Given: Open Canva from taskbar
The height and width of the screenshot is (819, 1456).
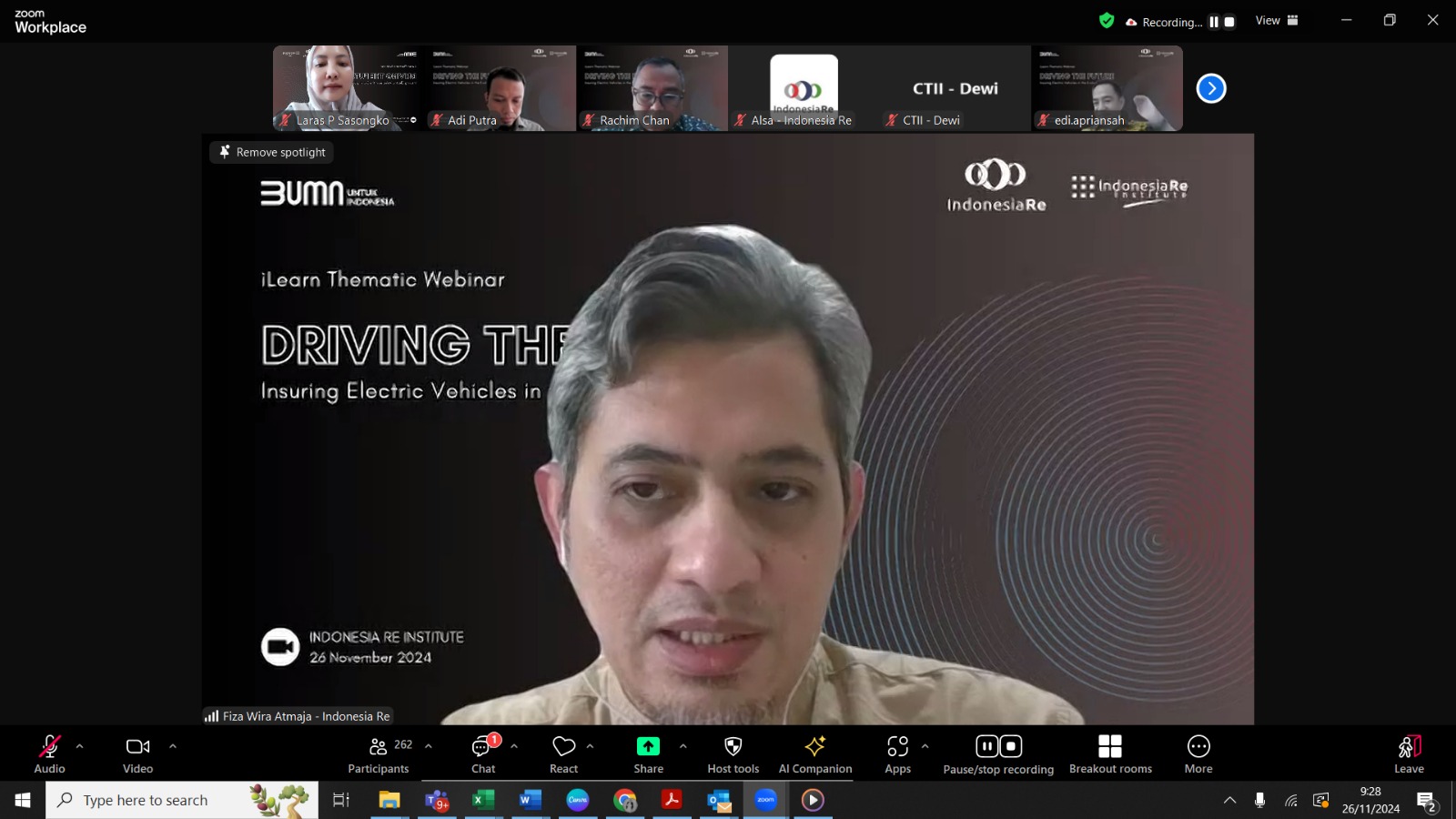Looking at the screenshot, I should point(578,800).
